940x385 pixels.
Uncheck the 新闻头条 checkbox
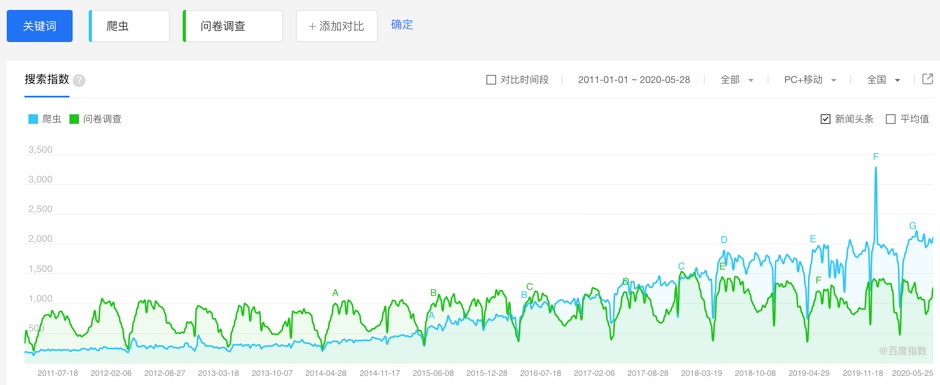825,119
